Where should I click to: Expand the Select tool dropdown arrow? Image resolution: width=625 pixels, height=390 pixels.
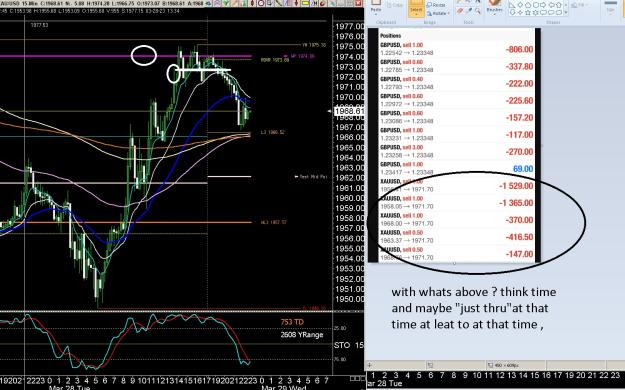click(416, 15)
